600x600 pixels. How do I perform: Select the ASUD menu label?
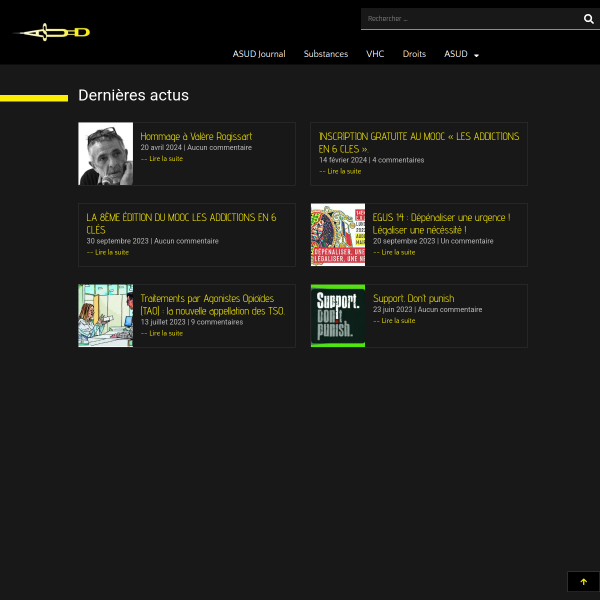456,54
